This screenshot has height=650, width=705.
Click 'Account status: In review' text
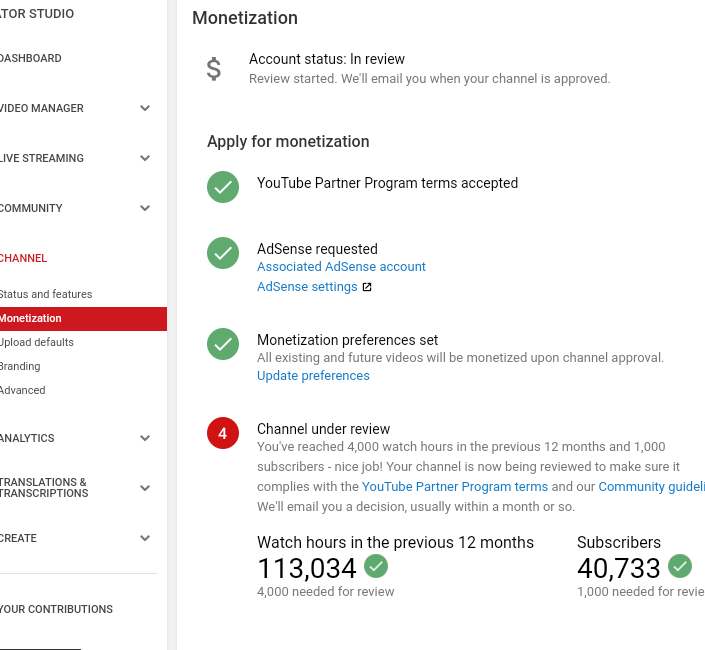(327, 59)
